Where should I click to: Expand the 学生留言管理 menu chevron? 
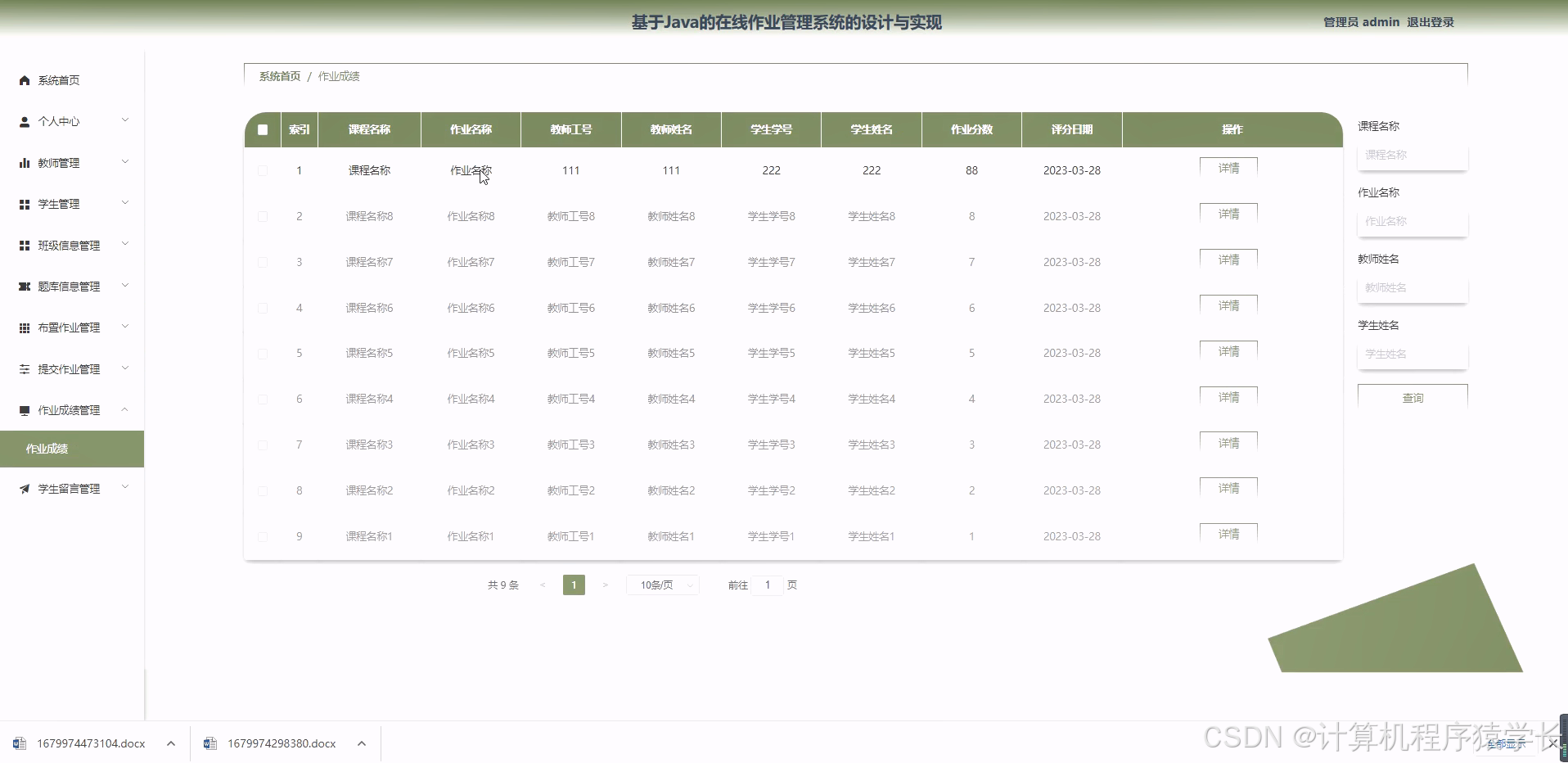point(125,487)
